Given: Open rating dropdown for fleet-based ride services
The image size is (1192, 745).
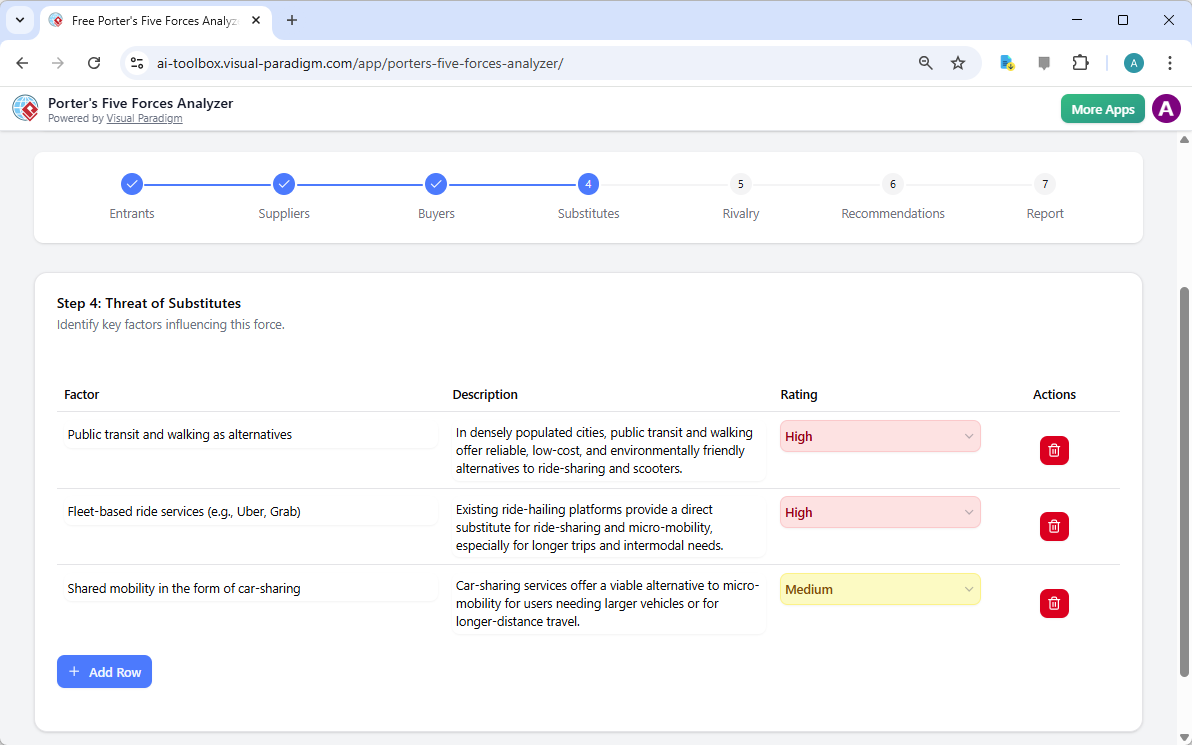Looking at the screenshot, I should point(879,512).
